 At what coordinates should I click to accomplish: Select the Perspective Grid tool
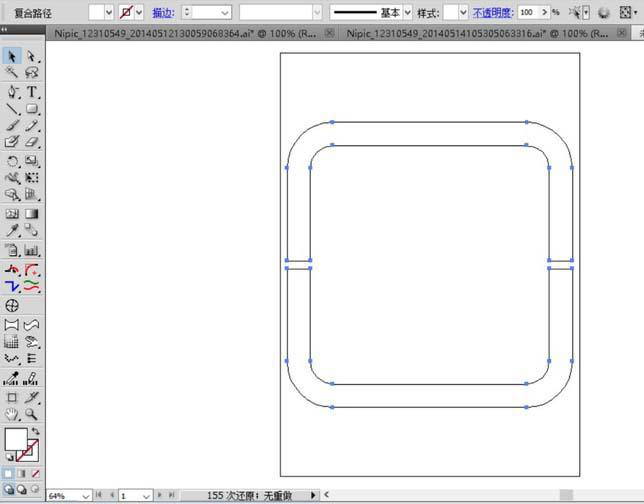coord(32,194)
